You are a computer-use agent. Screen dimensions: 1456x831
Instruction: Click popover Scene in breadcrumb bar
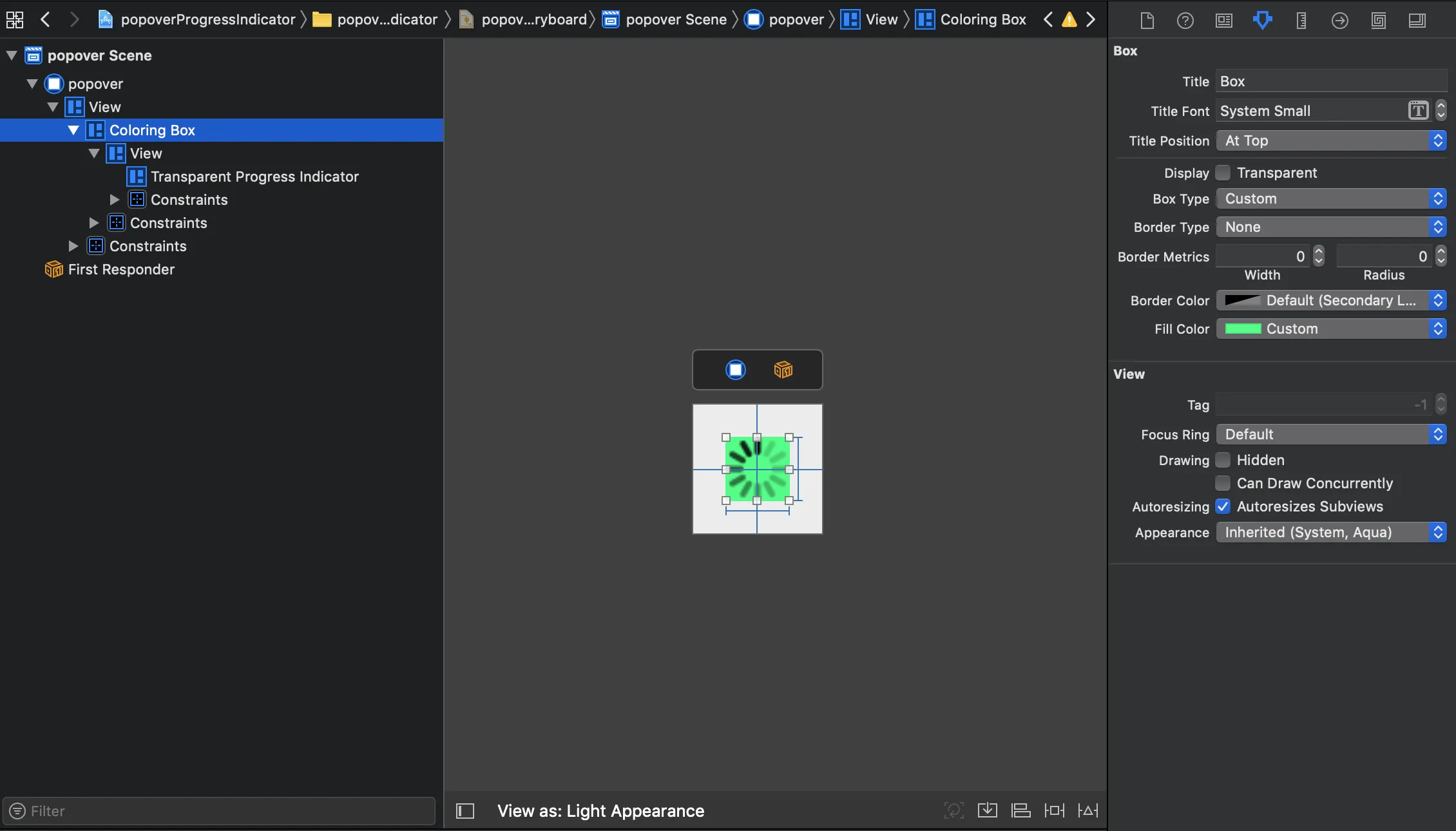pyautogui.click(x=676, y=20)
